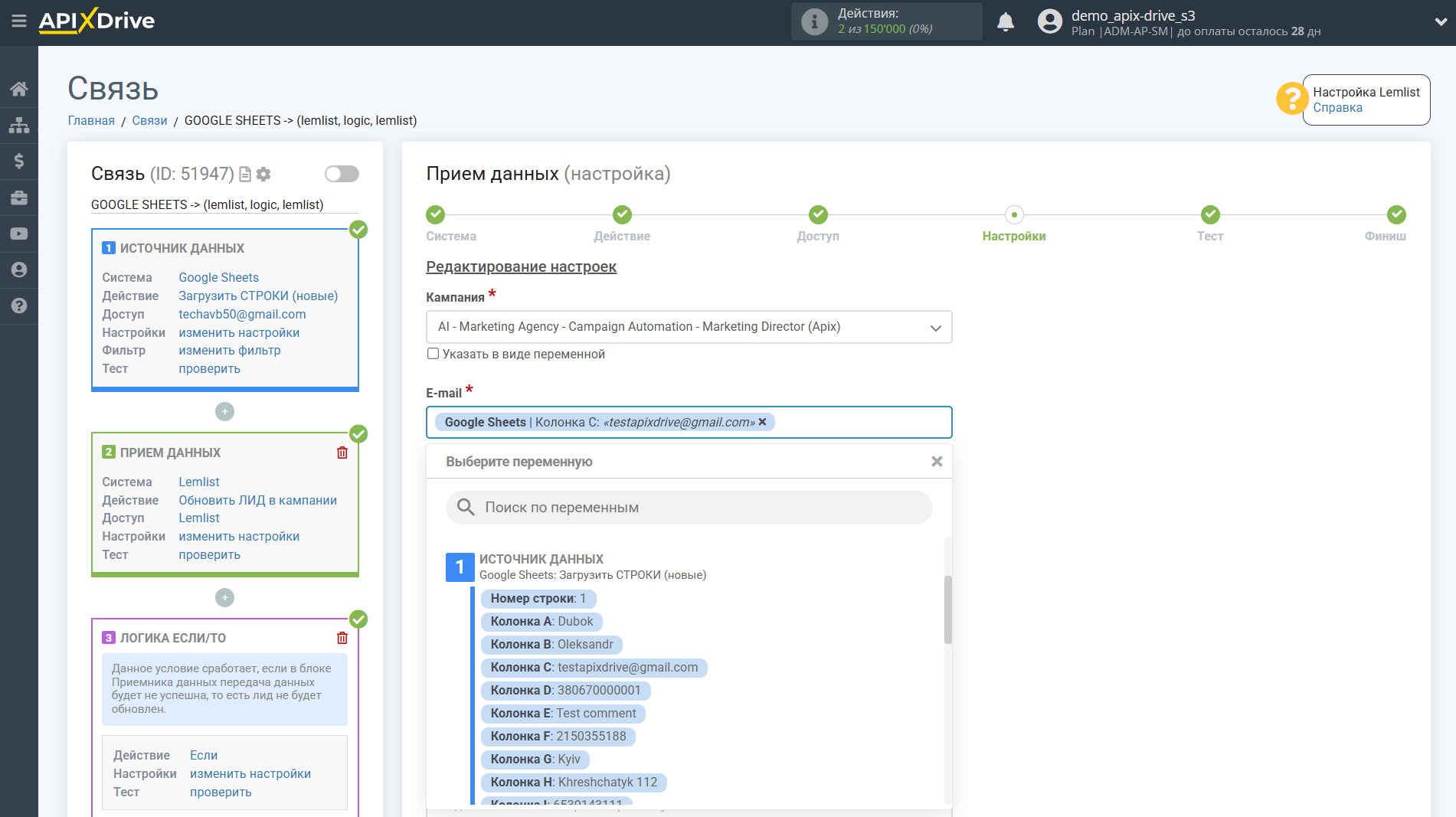Click 'проверить' in ИСТОЧНИК ДАННЫХ block
This screenshot has height=817, width=1456.
pyautogui.click(x=209, y=368)
